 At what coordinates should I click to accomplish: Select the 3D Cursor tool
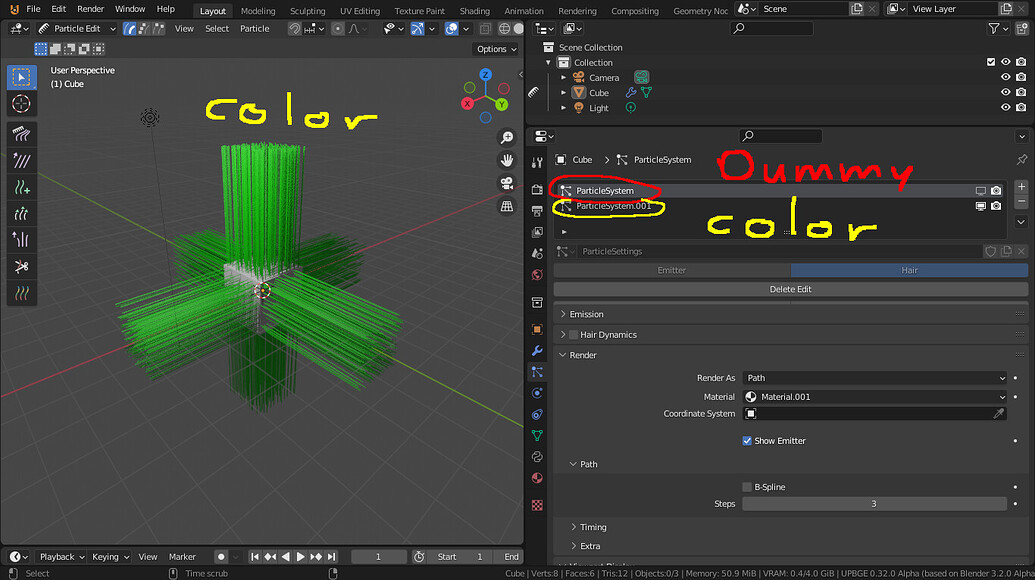(x=21, y=103)
